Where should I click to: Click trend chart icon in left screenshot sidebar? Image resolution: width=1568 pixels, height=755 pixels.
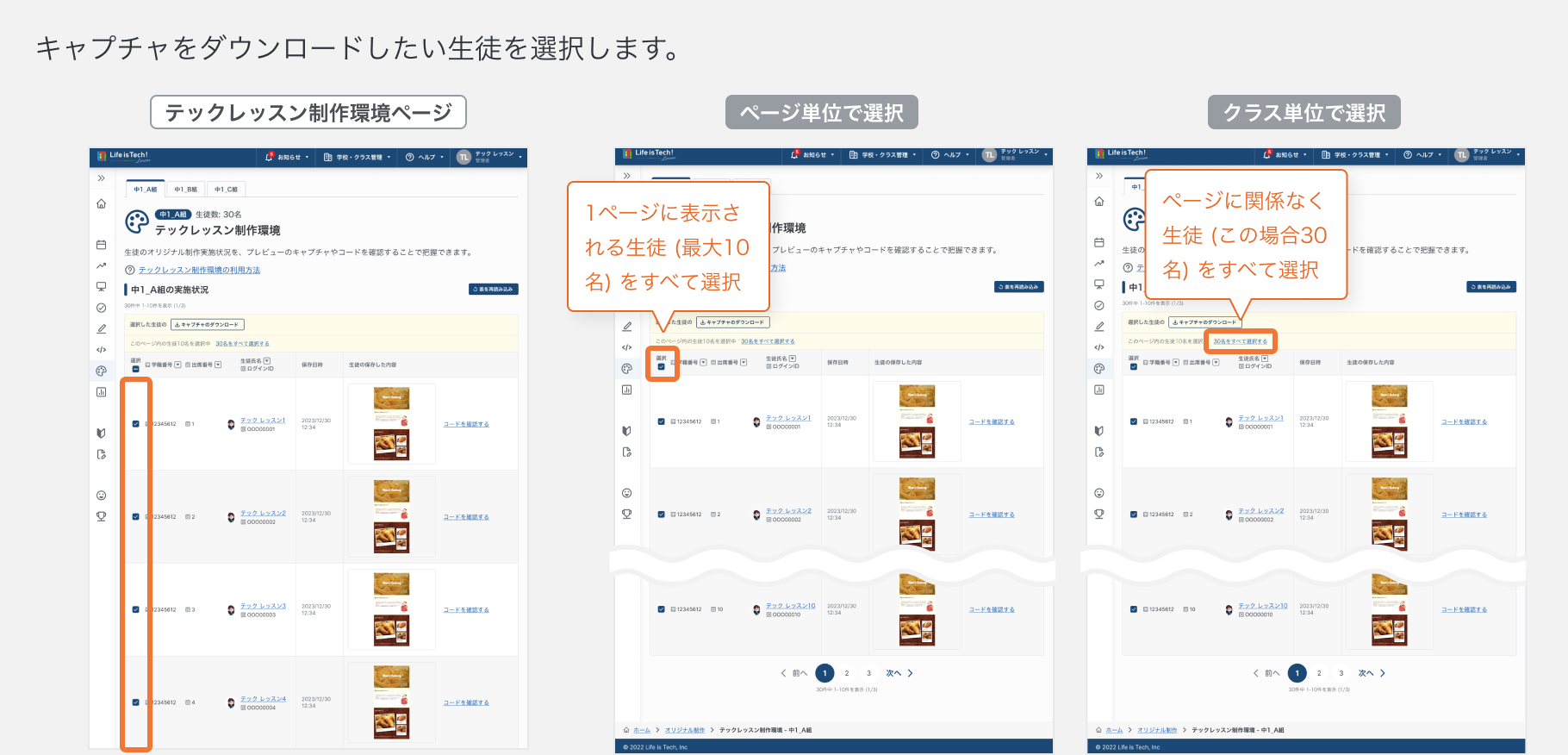pos(101,265)
